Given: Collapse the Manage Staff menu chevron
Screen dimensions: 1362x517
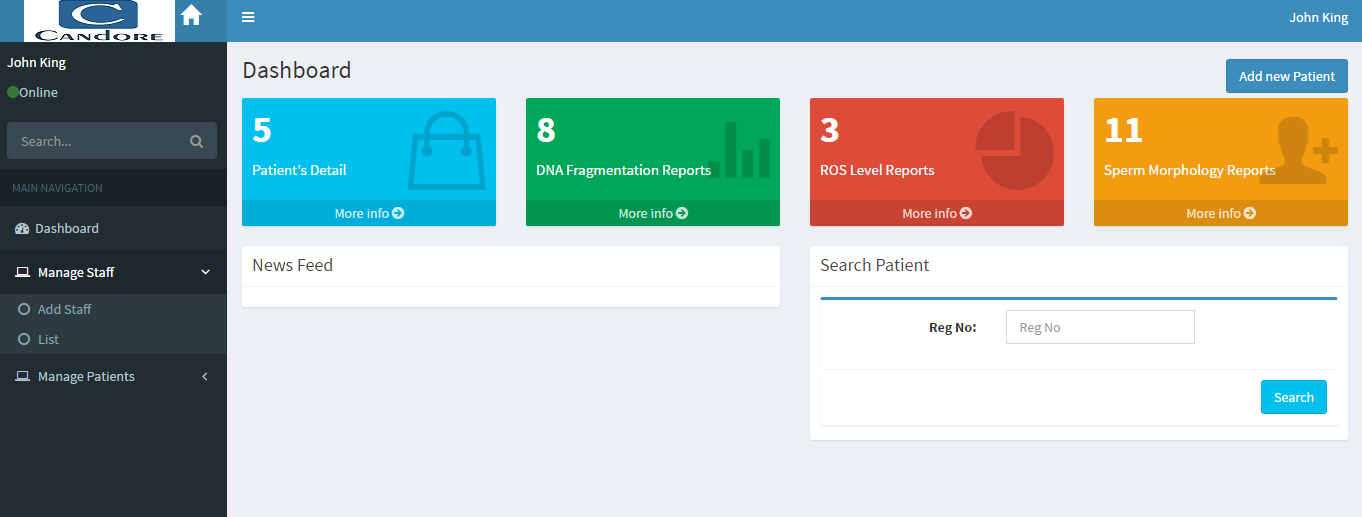Looking at the screenshot, I should tap(205, 272).
